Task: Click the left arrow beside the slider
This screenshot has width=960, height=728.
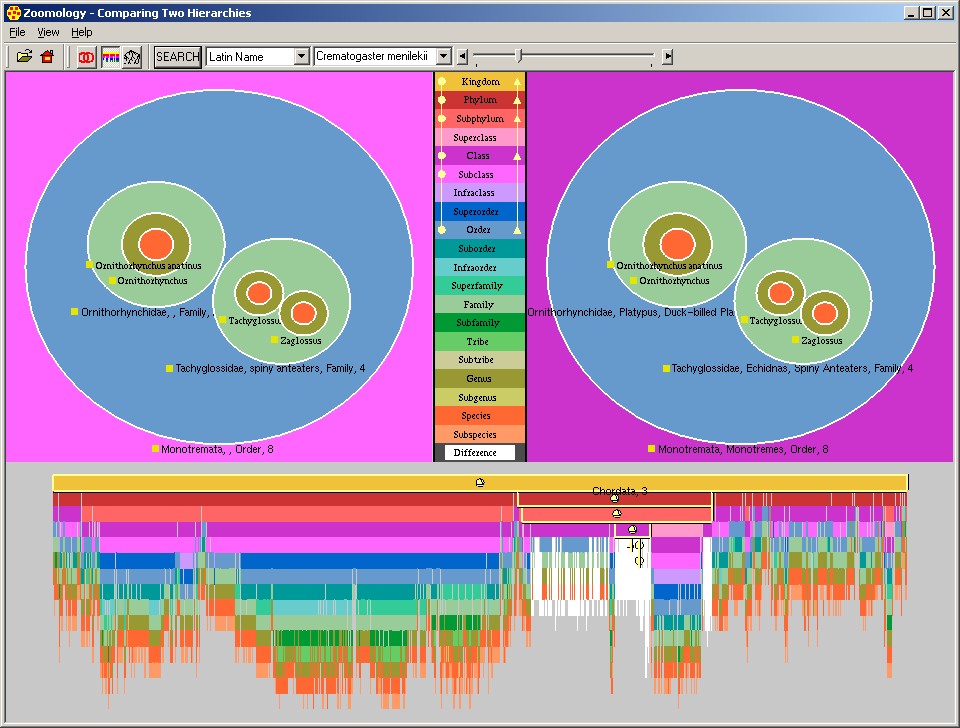Action: tap(462, 57)
